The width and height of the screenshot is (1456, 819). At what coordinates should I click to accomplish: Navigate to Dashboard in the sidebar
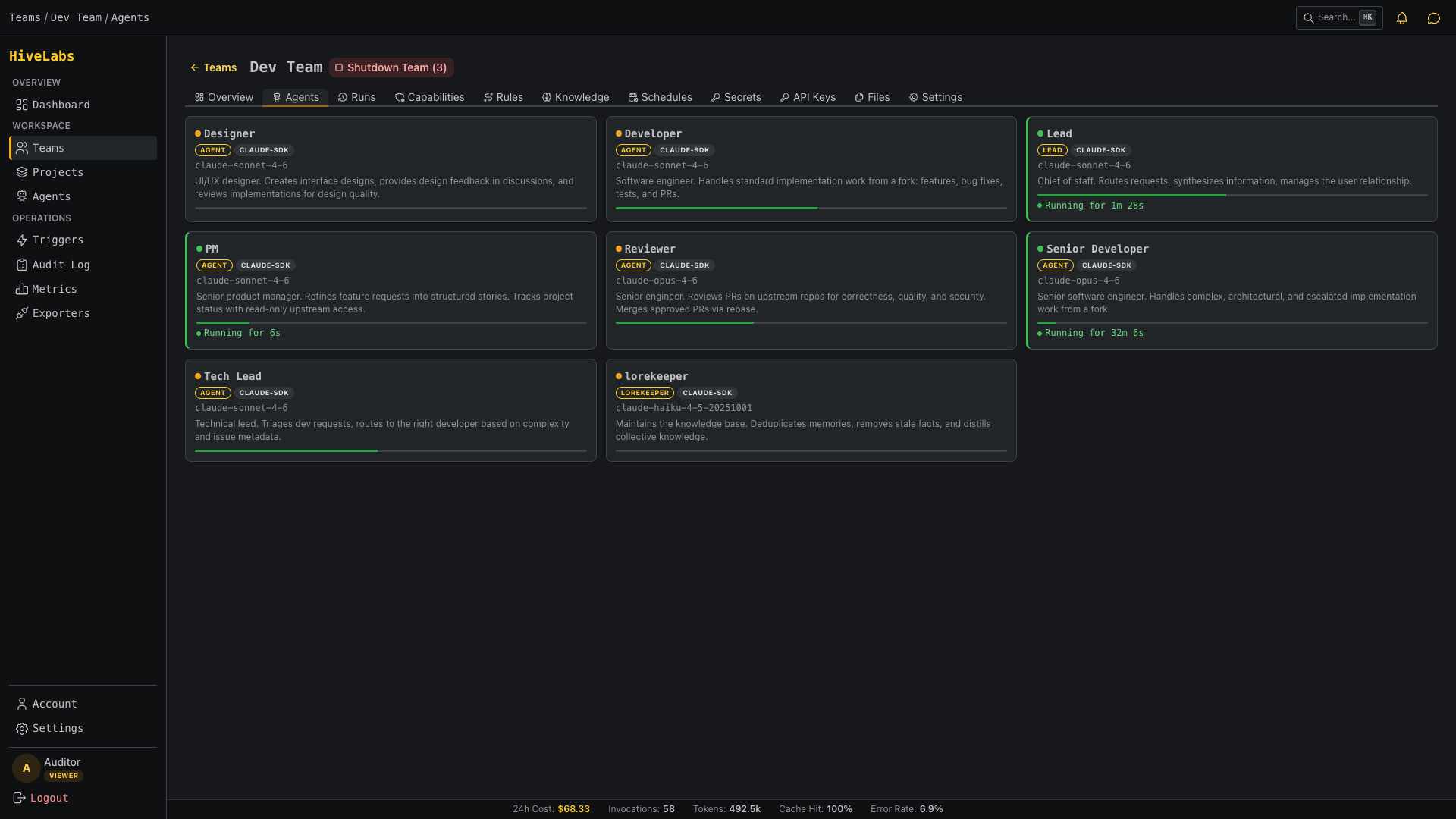click(x=61, y=105)
